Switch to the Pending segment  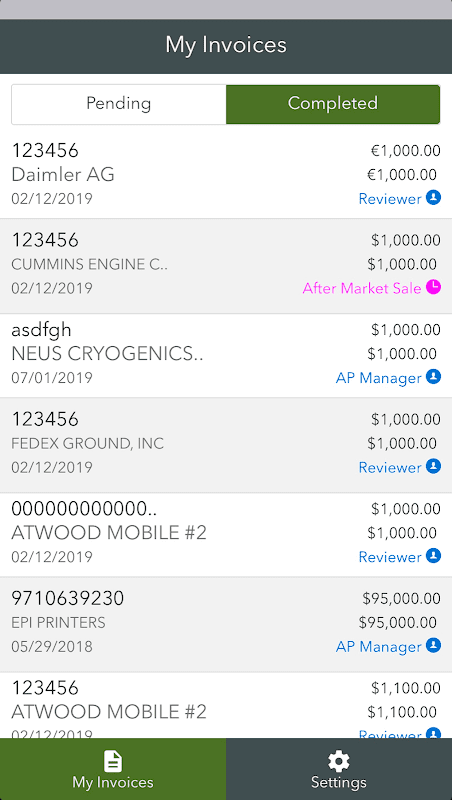click(x=119, y=104)
